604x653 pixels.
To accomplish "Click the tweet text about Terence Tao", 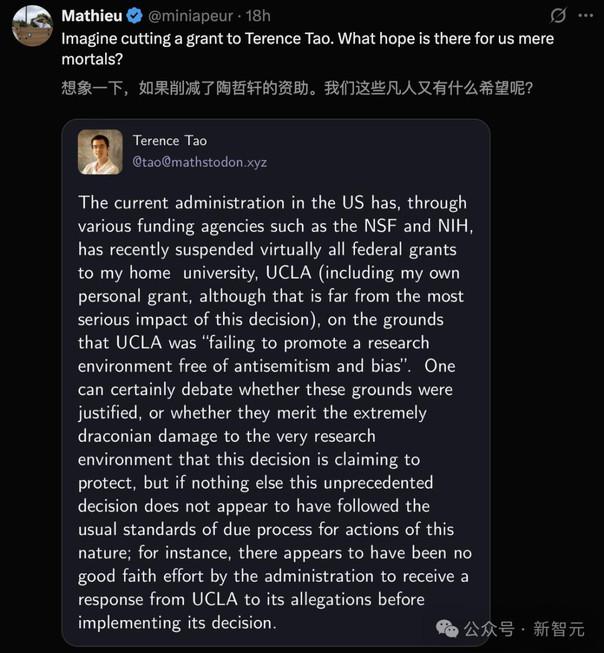I will click(x=307, y=49).
